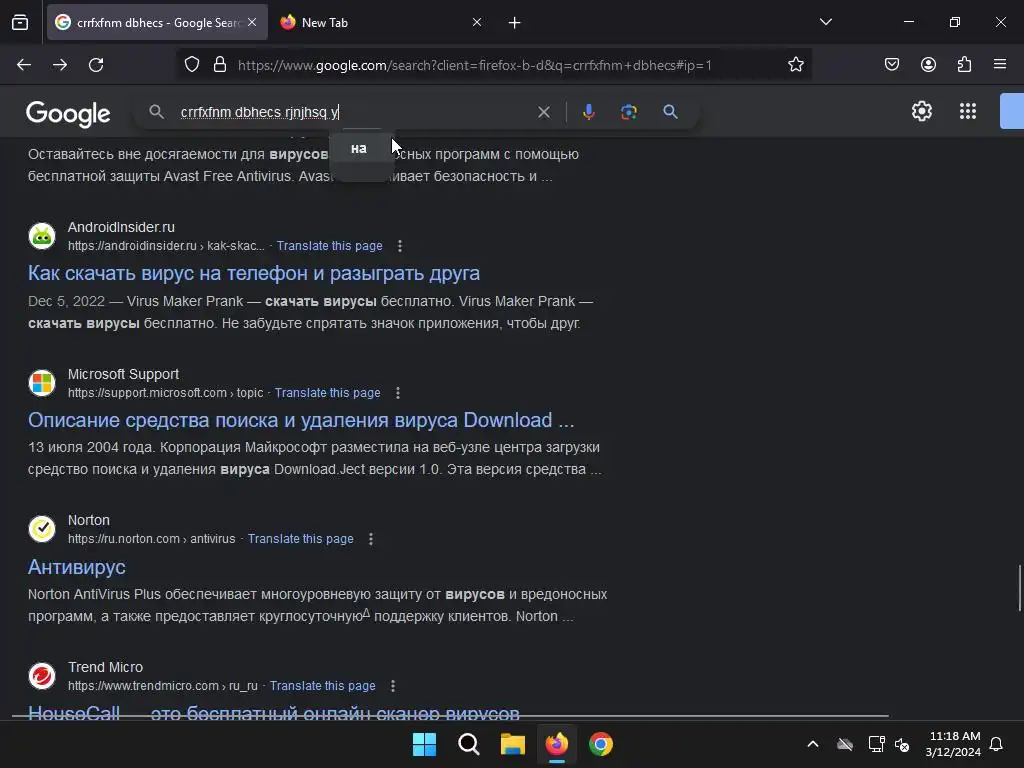Open the Firefox account icon

coord(928,65)
